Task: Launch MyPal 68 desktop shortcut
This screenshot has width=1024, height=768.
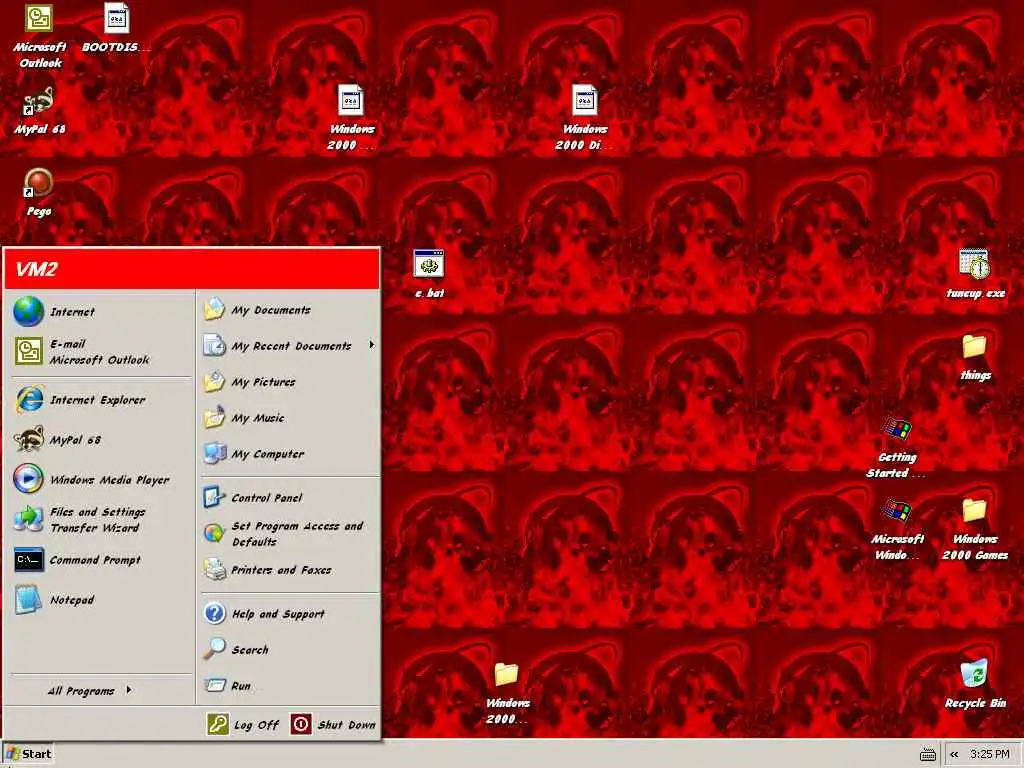Action: 39,111
